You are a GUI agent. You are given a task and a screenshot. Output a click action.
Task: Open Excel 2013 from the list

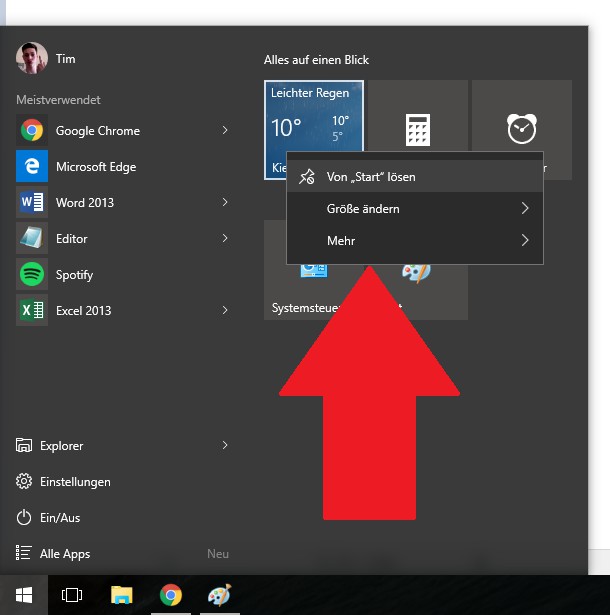pyautogui.click(x=83, y=311)
